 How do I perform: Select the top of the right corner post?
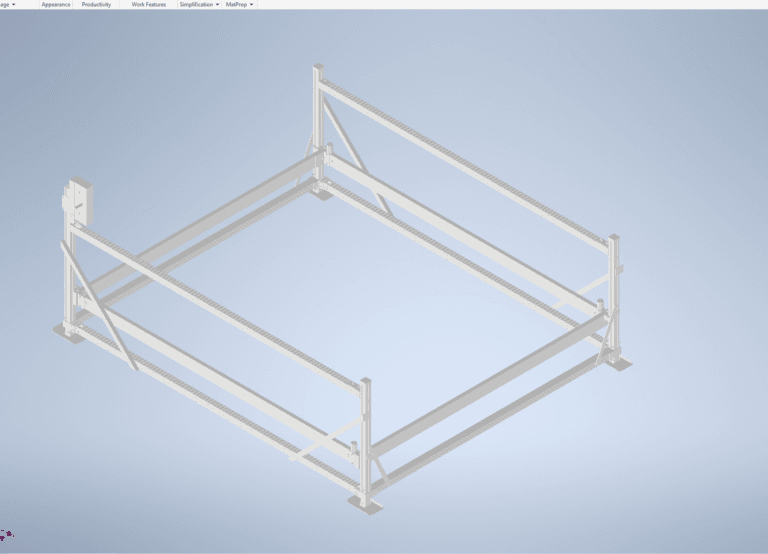[612, 240]
